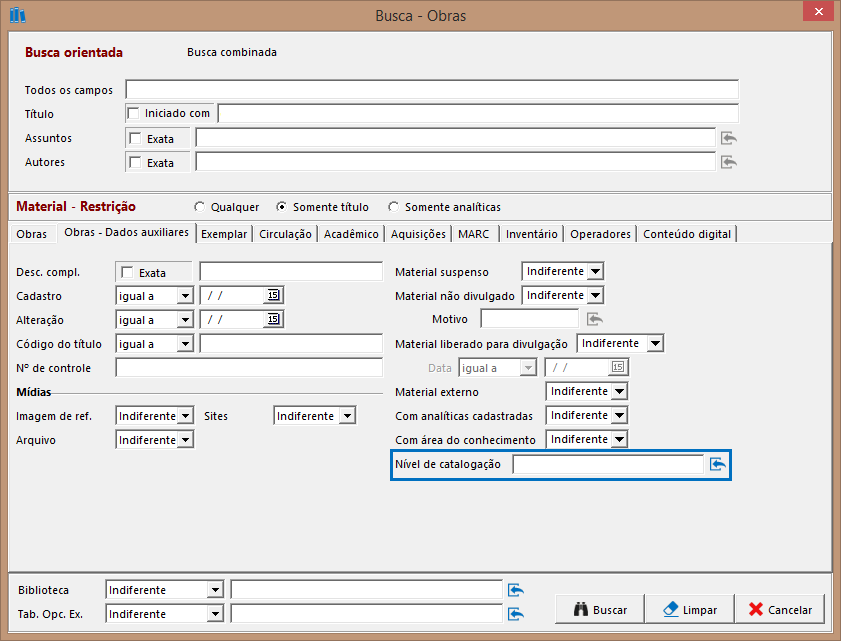Screen dimensions: 841x641
Task: Choose Somente analíticas radio option
Action: pos(394,207)
